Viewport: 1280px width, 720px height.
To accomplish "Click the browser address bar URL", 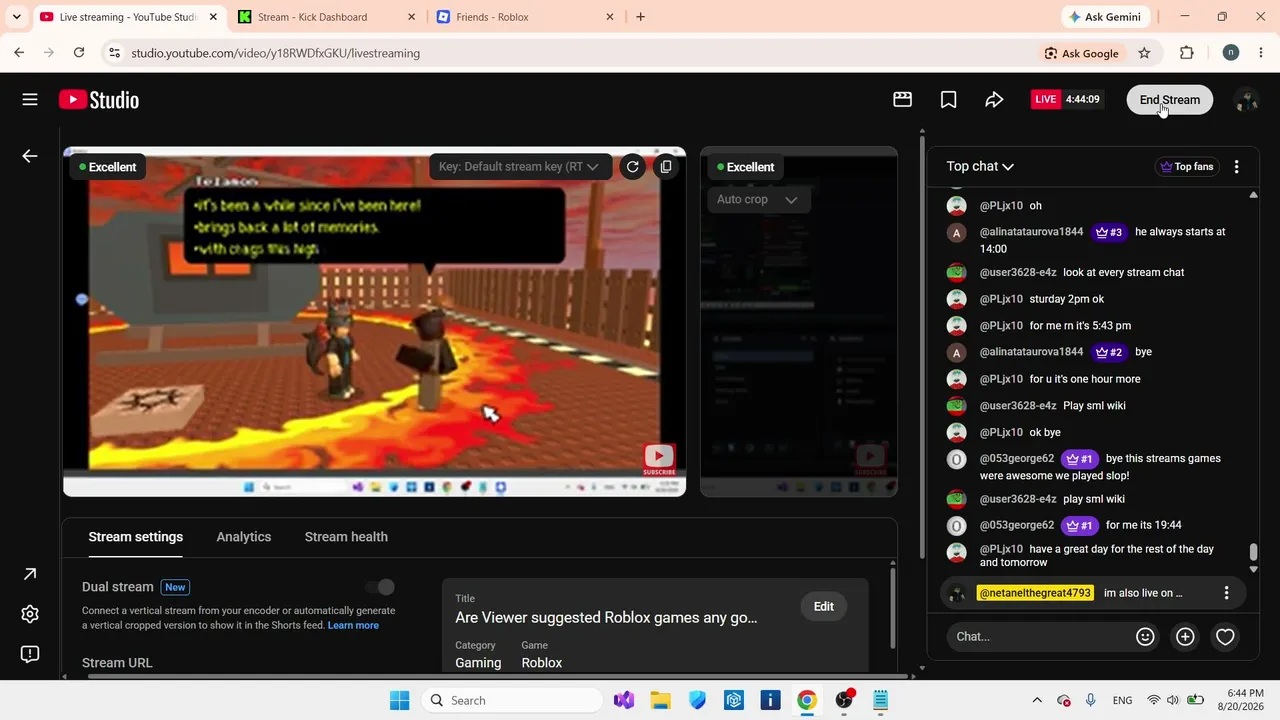I will click(x=275, y=53).
